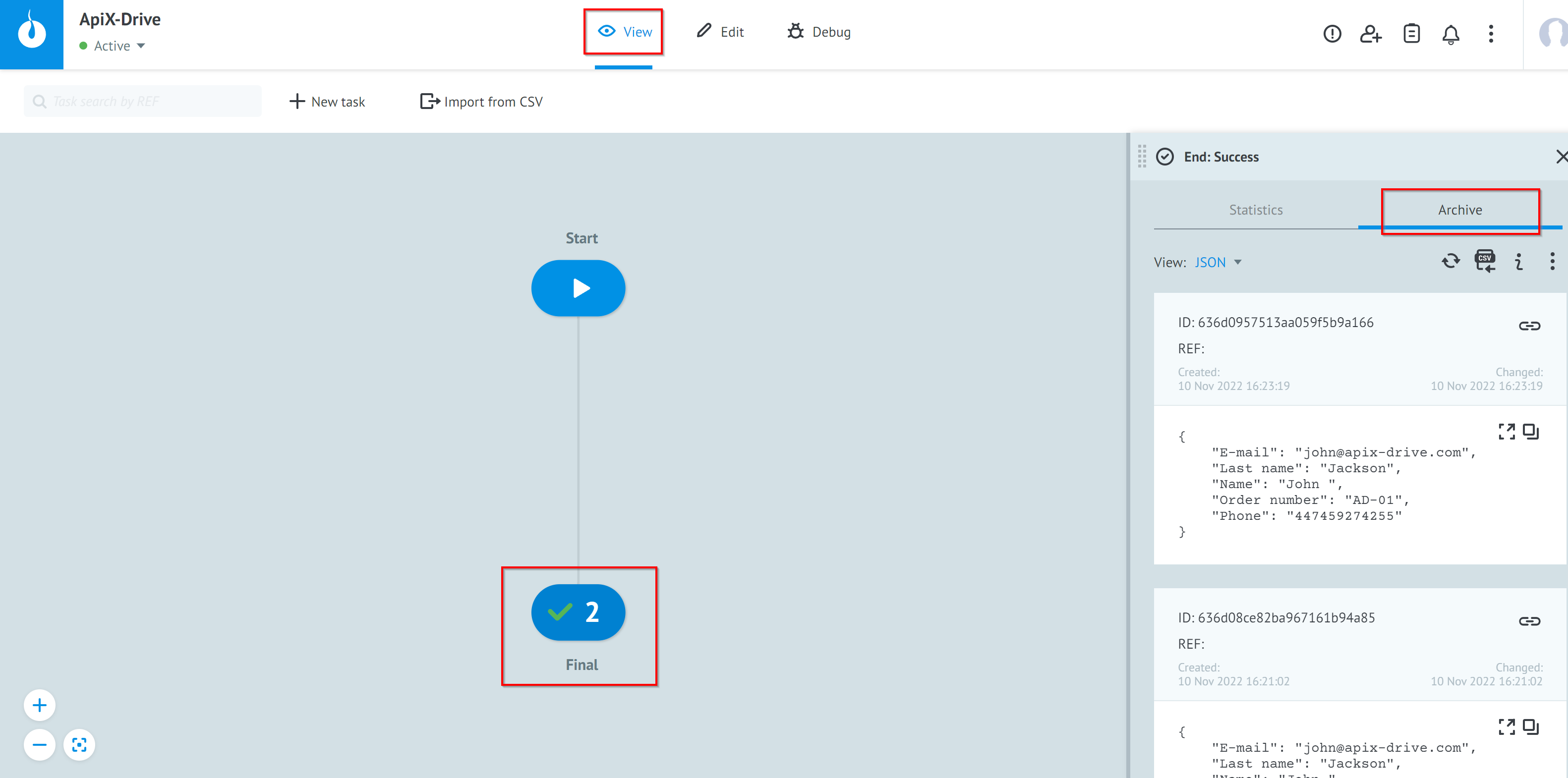Fit the diagram to screen
Viewport: 1568px width, 778px height.
point(79,745)
